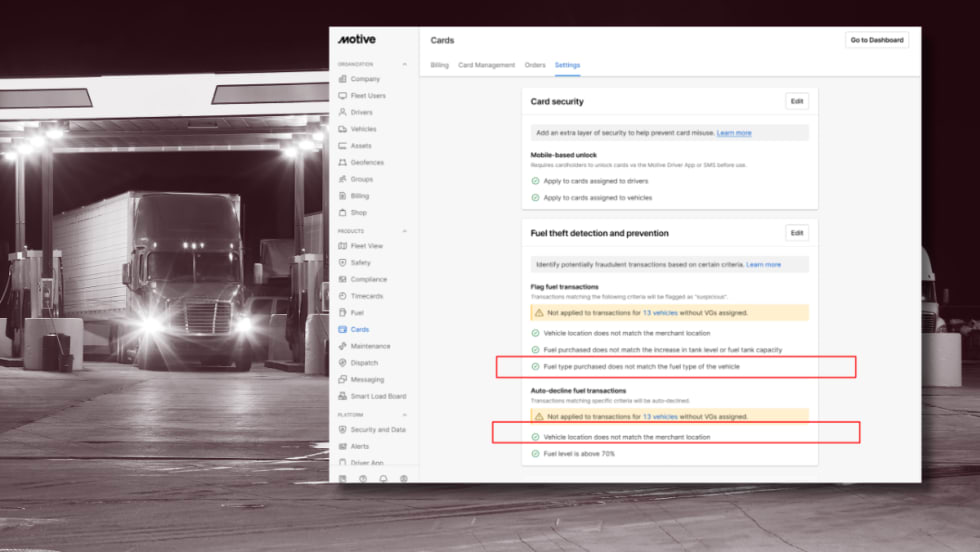Screen dimensions: 980x552
Task: Click the Motive logo
Action: point(356,40)
